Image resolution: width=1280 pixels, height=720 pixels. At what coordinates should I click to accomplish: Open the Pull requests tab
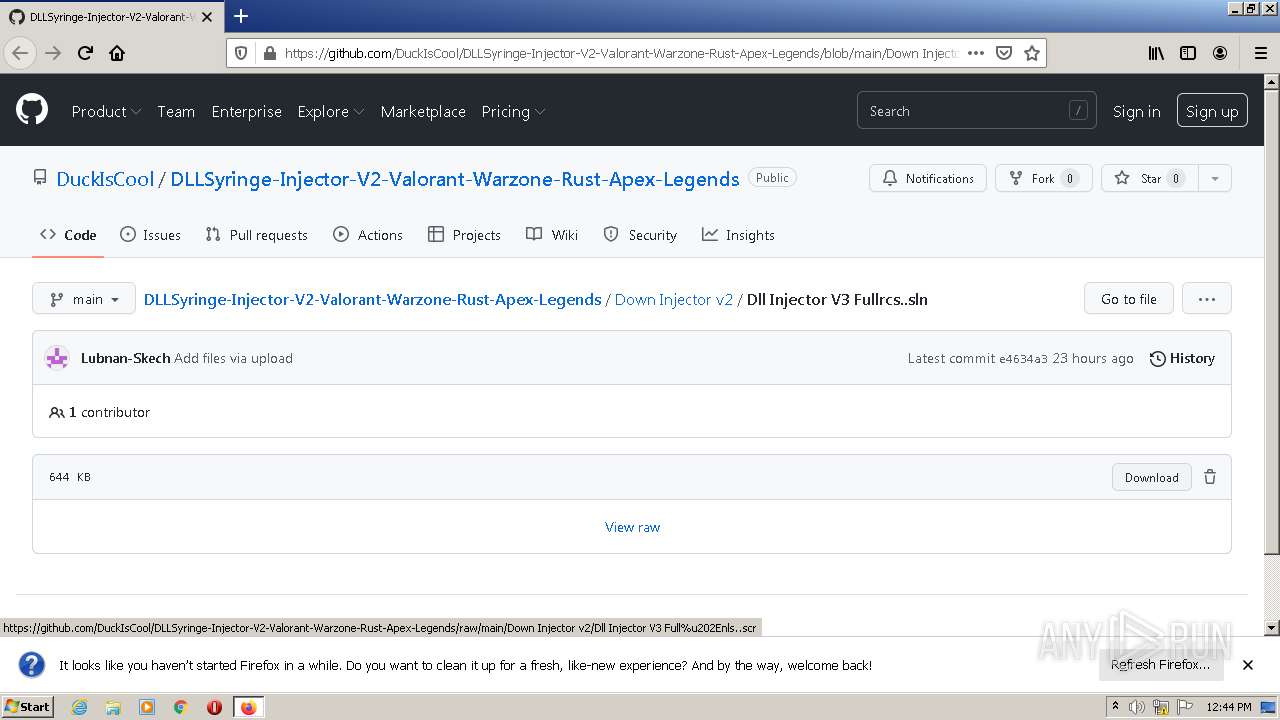(256, 235)
